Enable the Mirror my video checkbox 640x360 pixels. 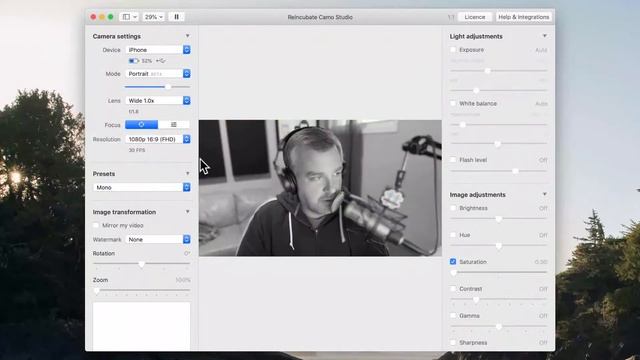[96, 225]
